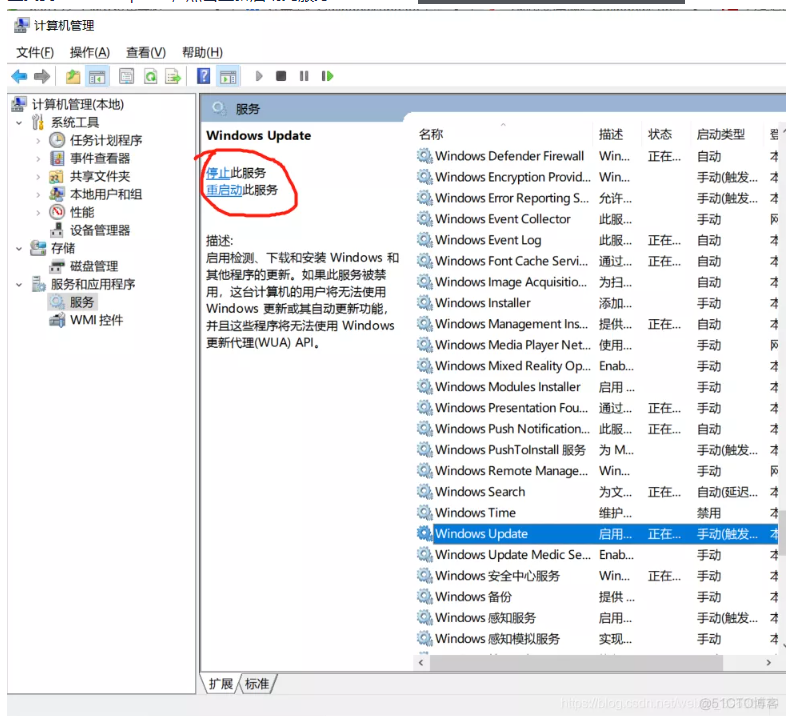The height and width of the screenshot is (716, 795).
Task: Expand the 本地用户和组 node
Action: 38,195
